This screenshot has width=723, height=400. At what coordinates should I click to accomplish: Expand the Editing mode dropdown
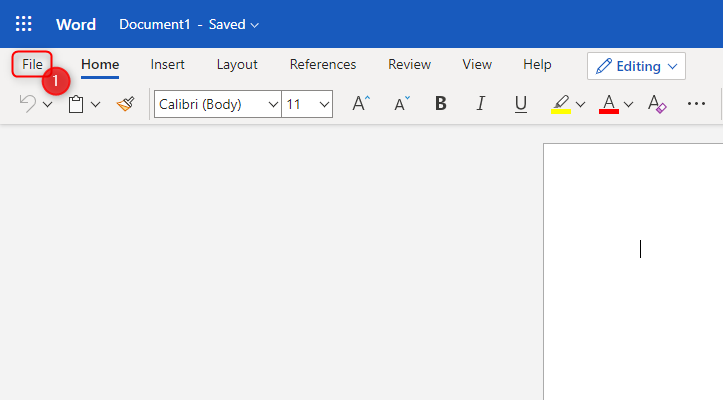click(636, 66)
